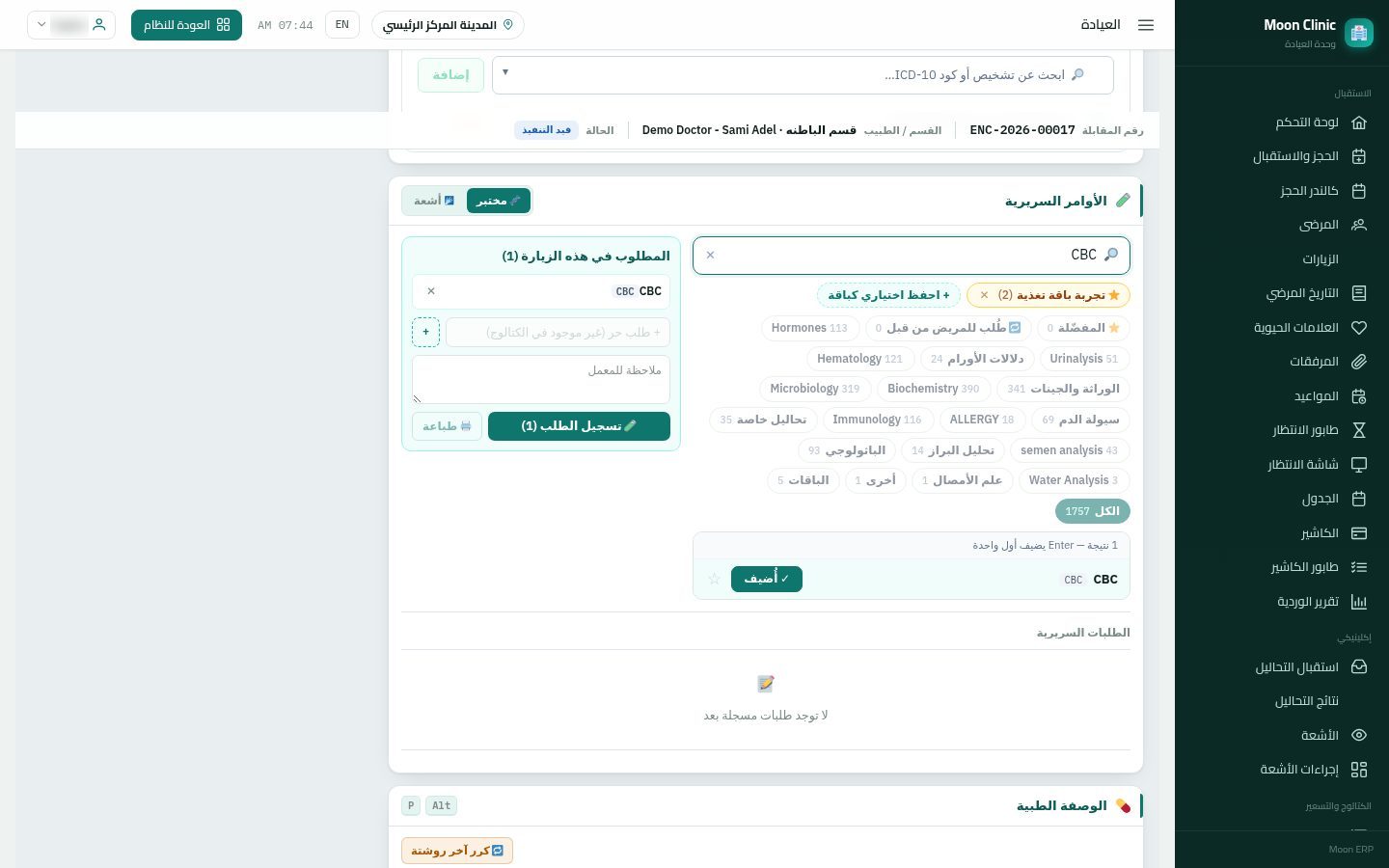This screenshot has height=868, width=1389.
Task: Filter by Microbiology category
Action: tap(814, 389)
